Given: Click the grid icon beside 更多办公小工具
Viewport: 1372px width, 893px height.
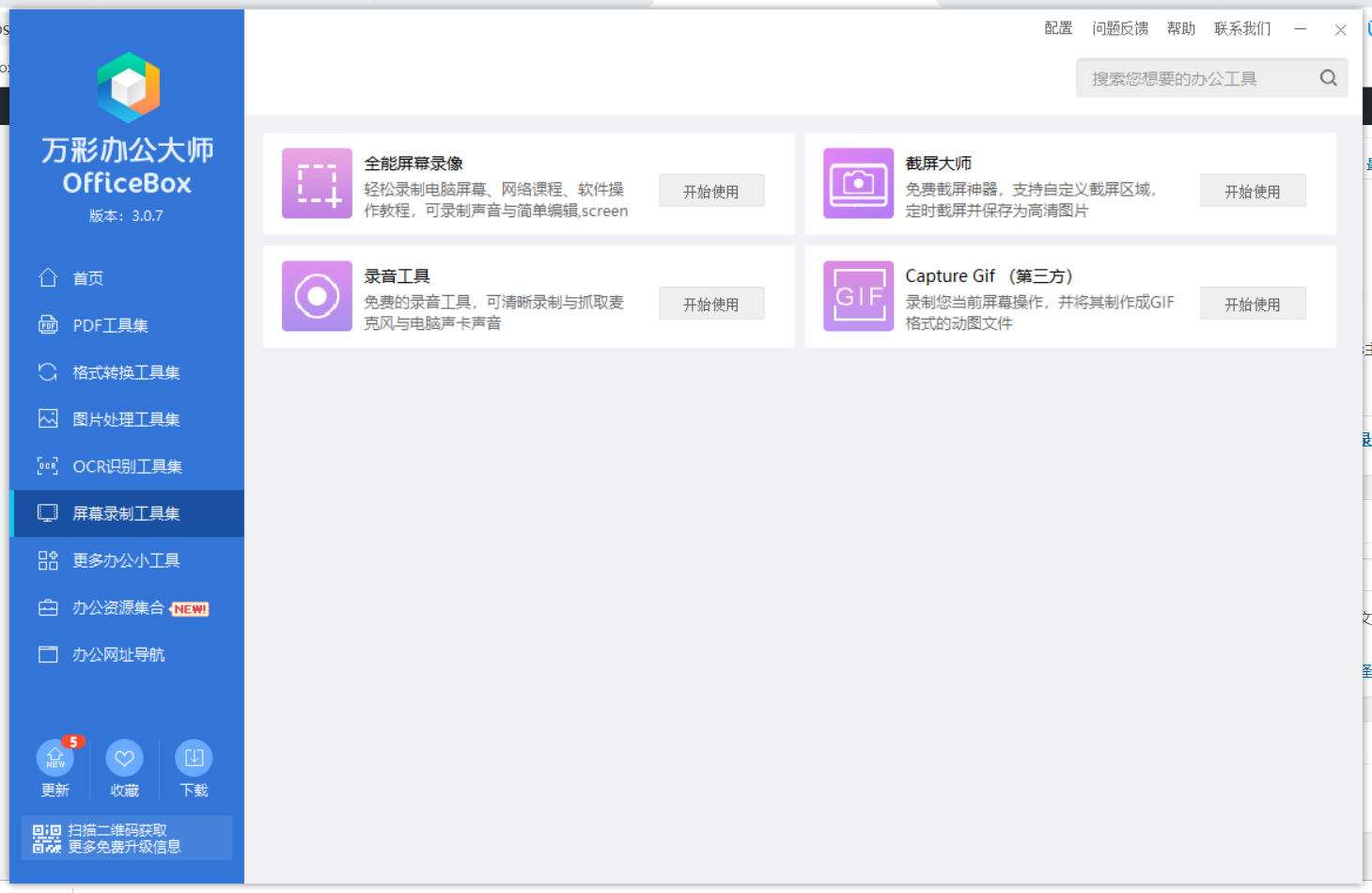Looking at the screenshot, I should tap(48, 560).
